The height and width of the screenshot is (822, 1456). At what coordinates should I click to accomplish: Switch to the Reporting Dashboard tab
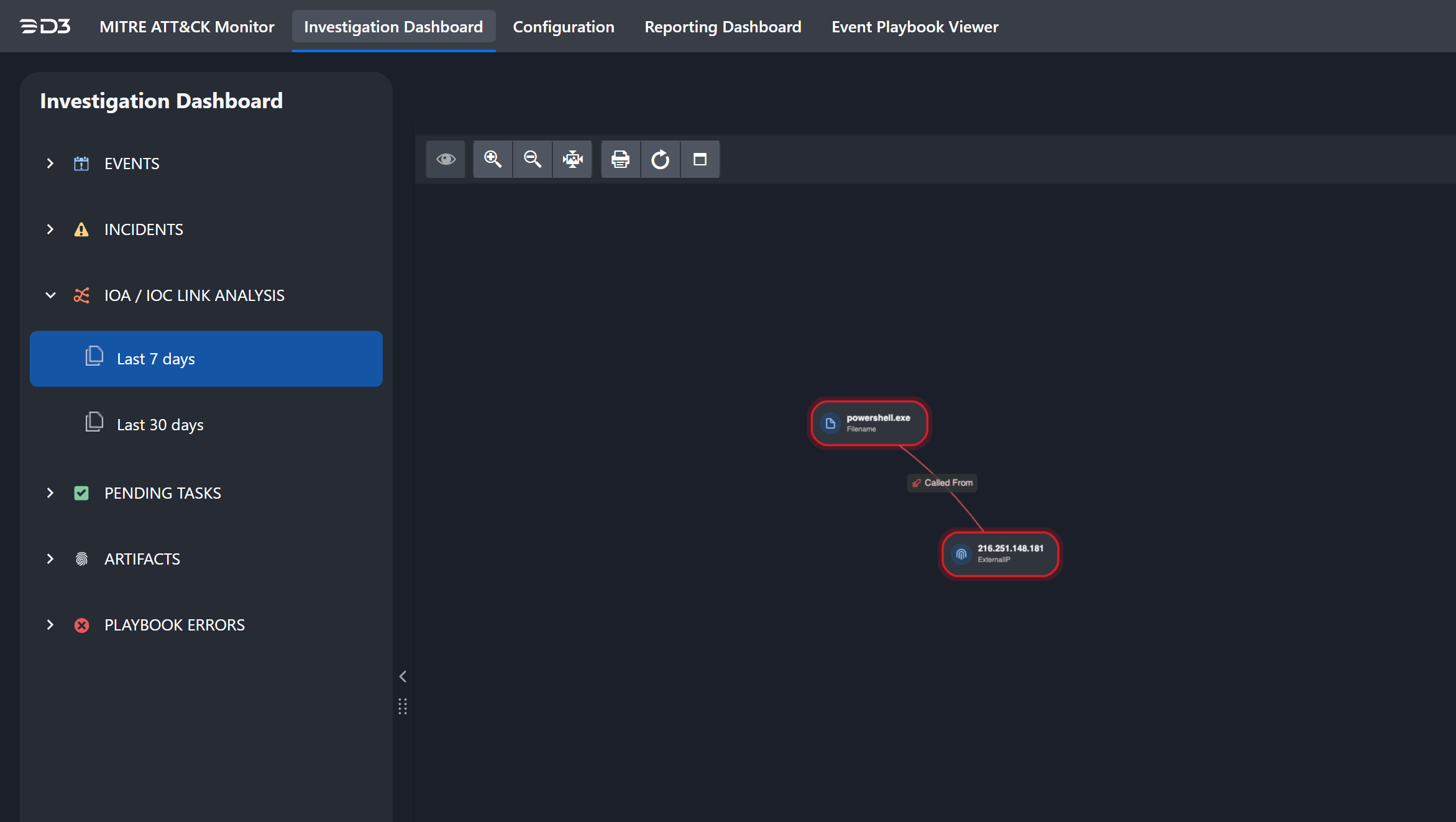pos(723,27)
